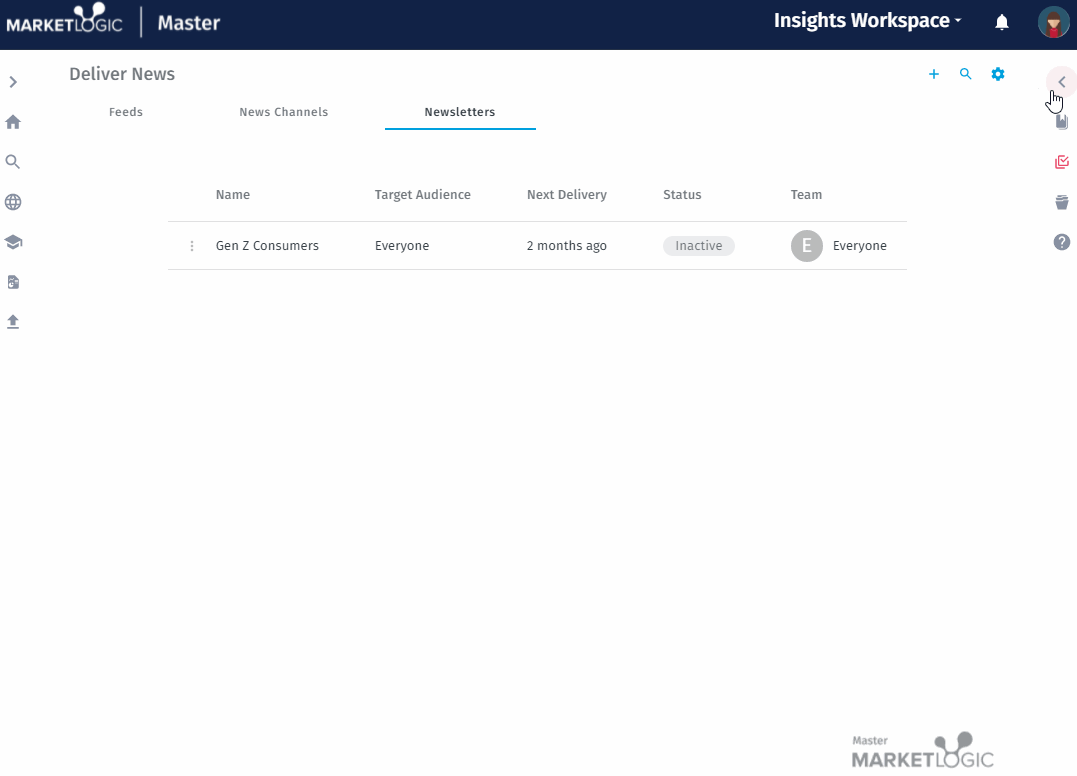Screen dimensions: 1077x776
Task: Add a new newsletter with plus icon
Action: [934, 74]
